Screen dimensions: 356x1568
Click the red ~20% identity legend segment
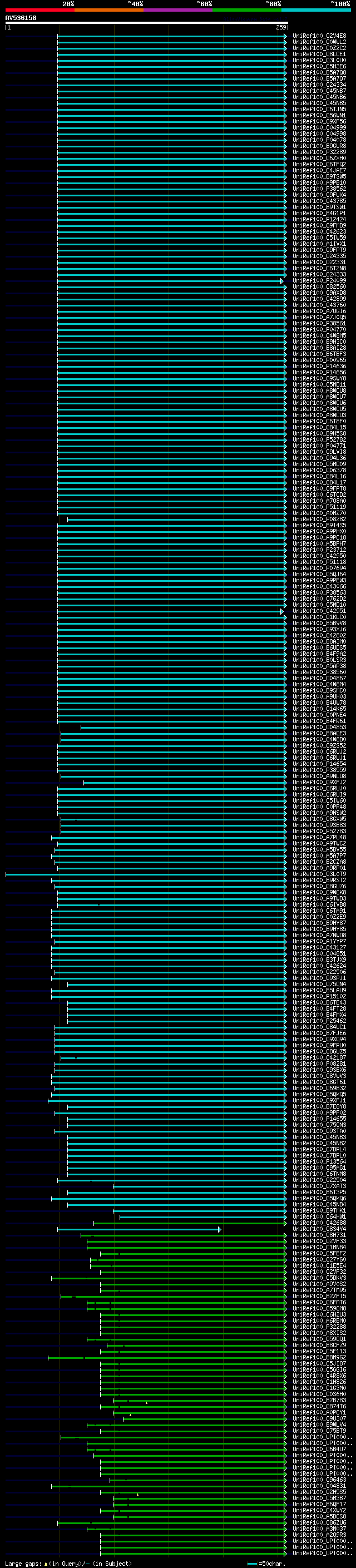[39, 11]
